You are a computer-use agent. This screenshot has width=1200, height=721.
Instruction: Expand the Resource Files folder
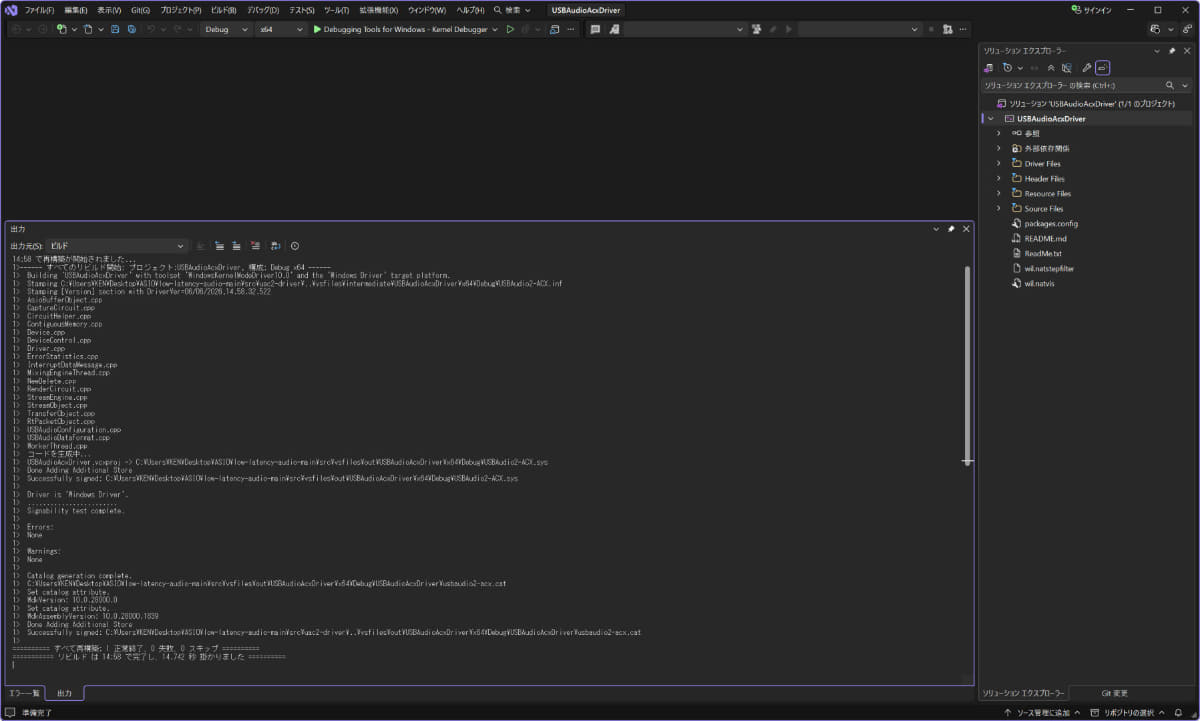(998, 194)
